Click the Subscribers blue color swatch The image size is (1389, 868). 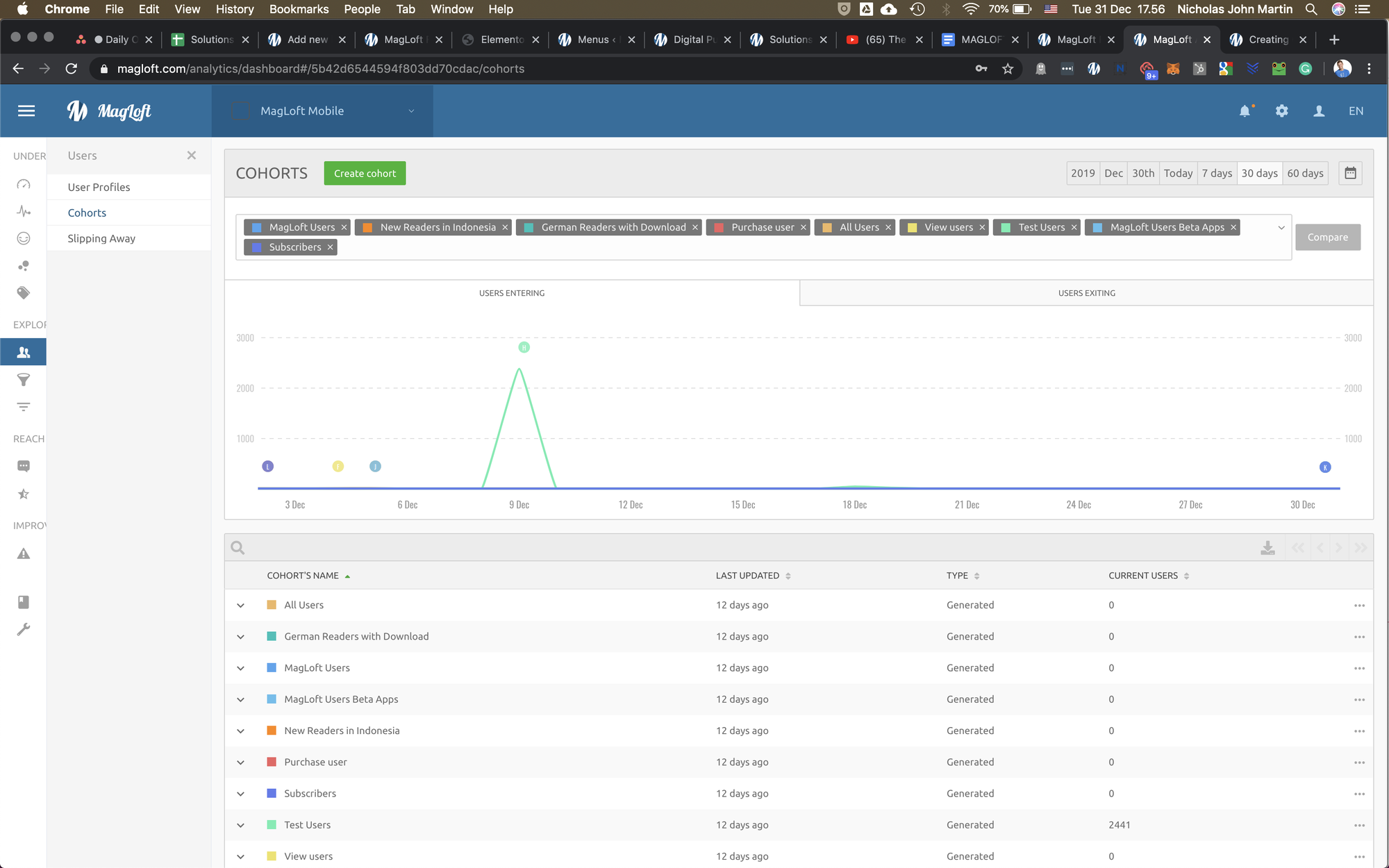pyautogui.click(x=272, y=793)
